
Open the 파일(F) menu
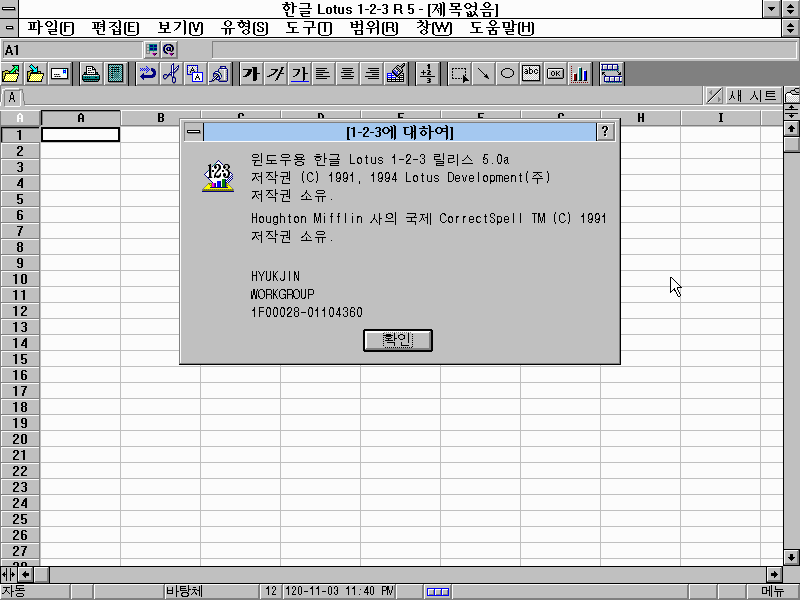[51, 28]
